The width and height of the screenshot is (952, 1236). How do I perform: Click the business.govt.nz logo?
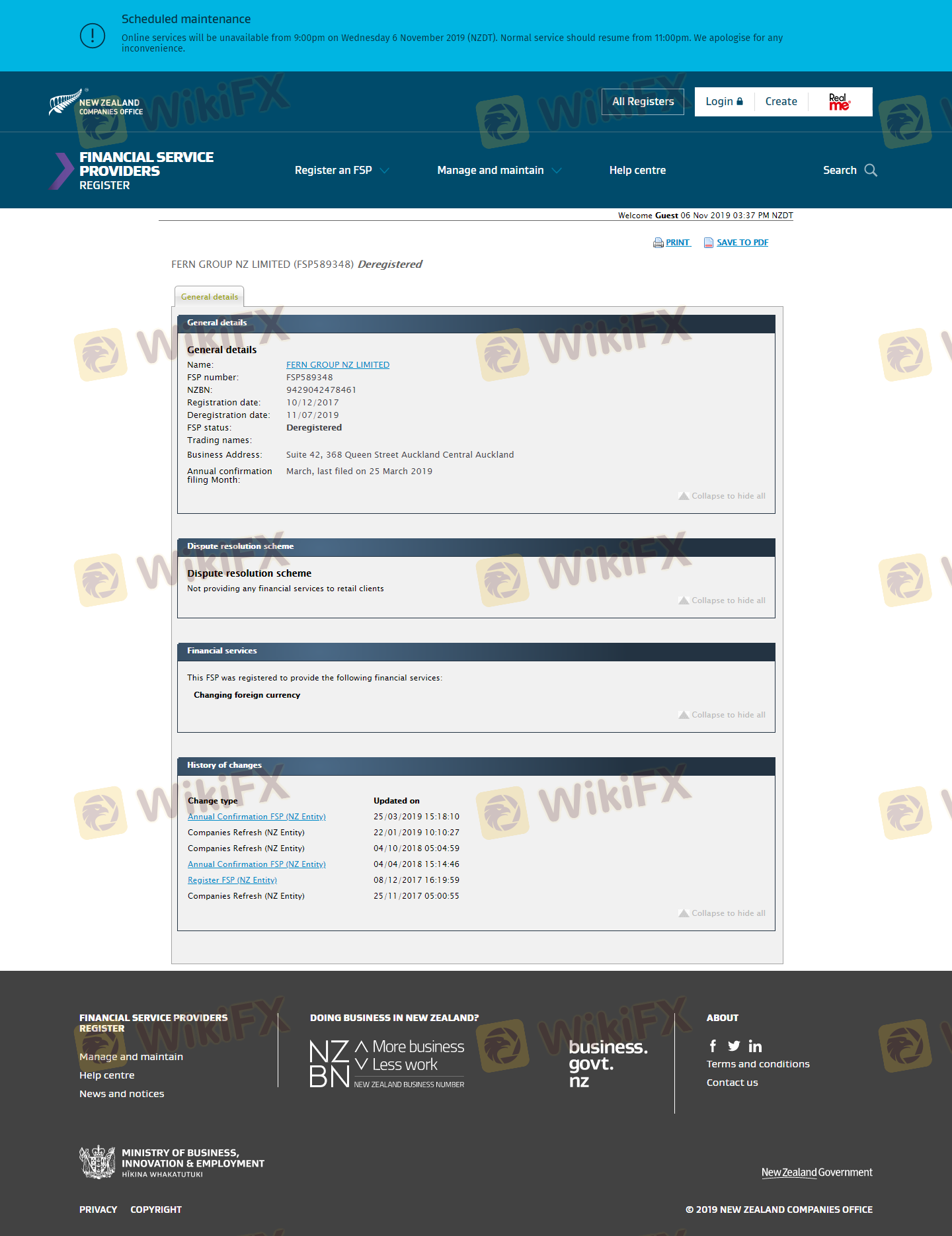pyautogui.click(x=608, y=1063)
